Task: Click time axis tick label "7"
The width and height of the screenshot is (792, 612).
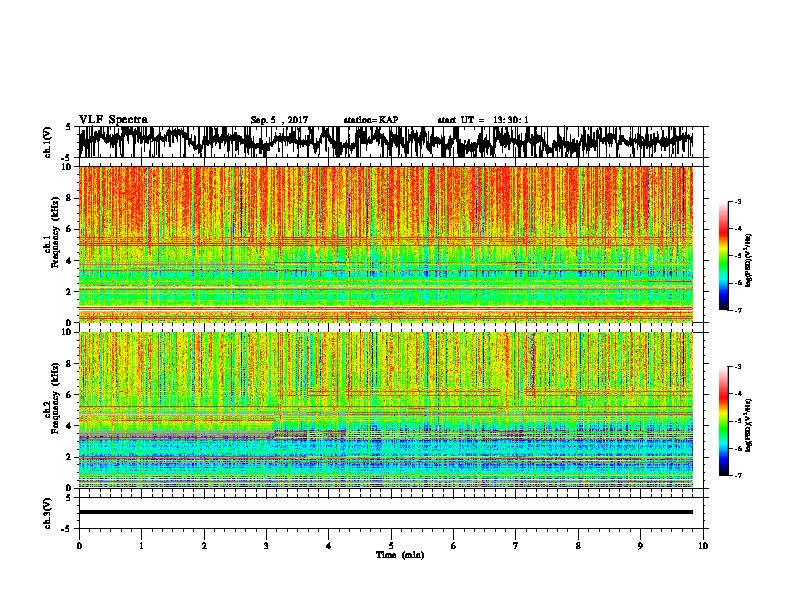Action: [516, 546]
